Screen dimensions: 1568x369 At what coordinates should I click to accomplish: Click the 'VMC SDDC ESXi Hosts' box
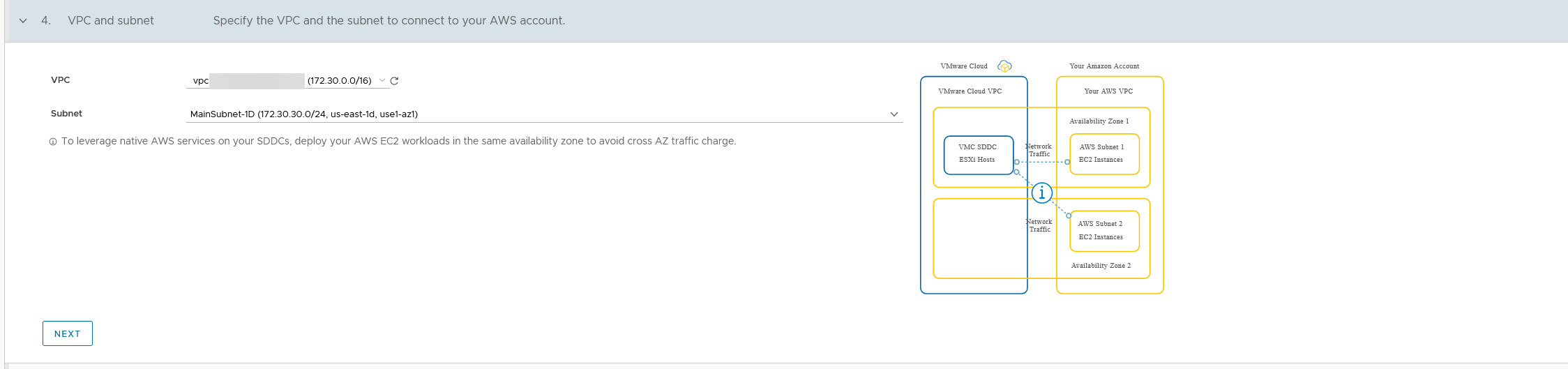pos(978,155)
